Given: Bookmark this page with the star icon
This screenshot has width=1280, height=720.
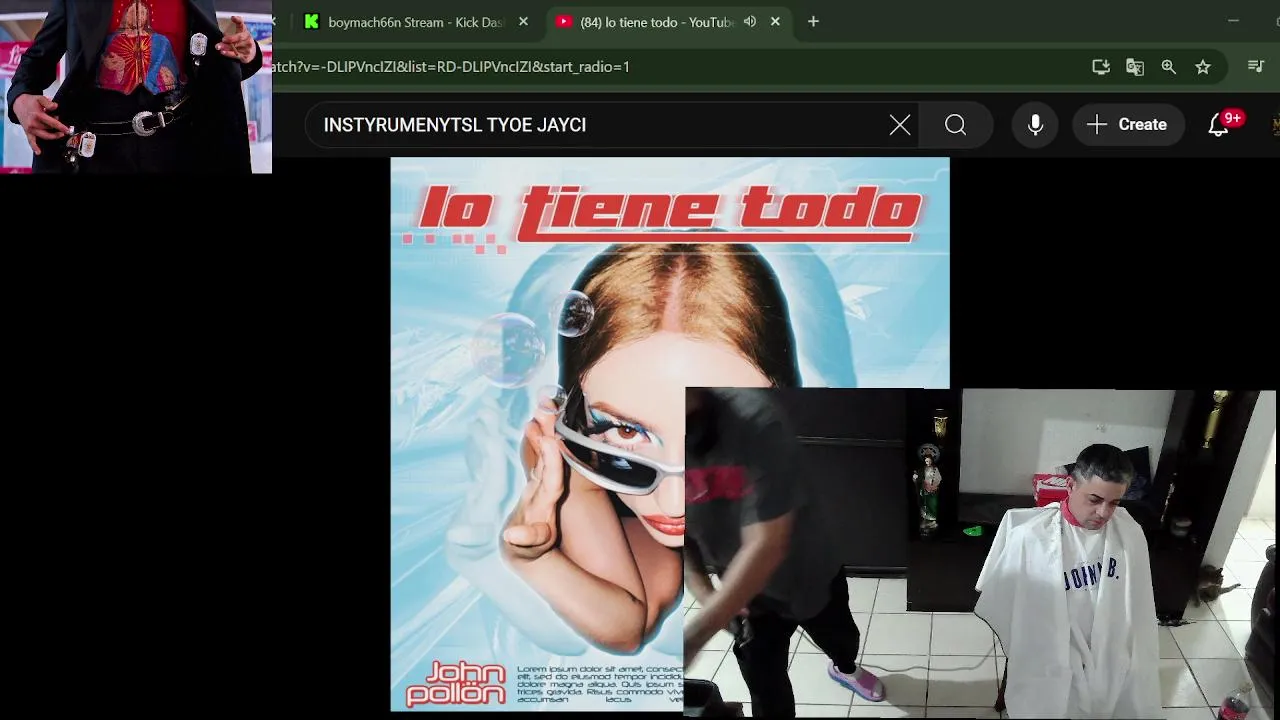Looking at the screenshot, I should pyautogui.click(x=1203, y=67).
